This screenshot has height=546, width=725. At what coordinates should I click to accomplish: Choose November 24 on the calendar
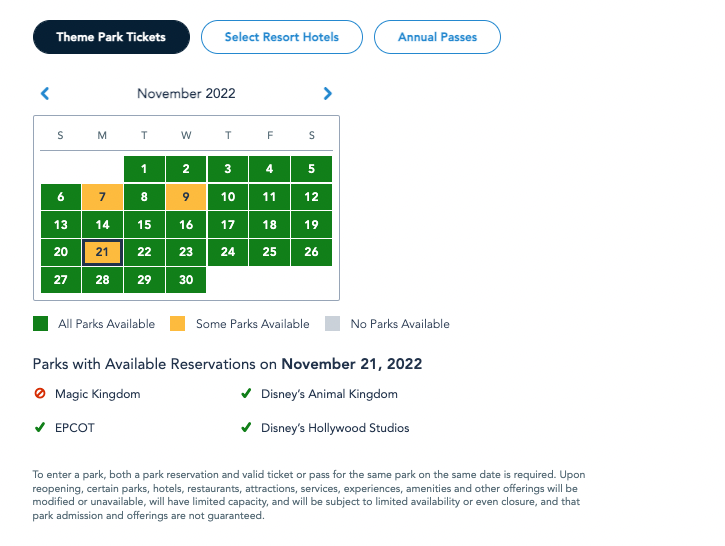point(228,252)
